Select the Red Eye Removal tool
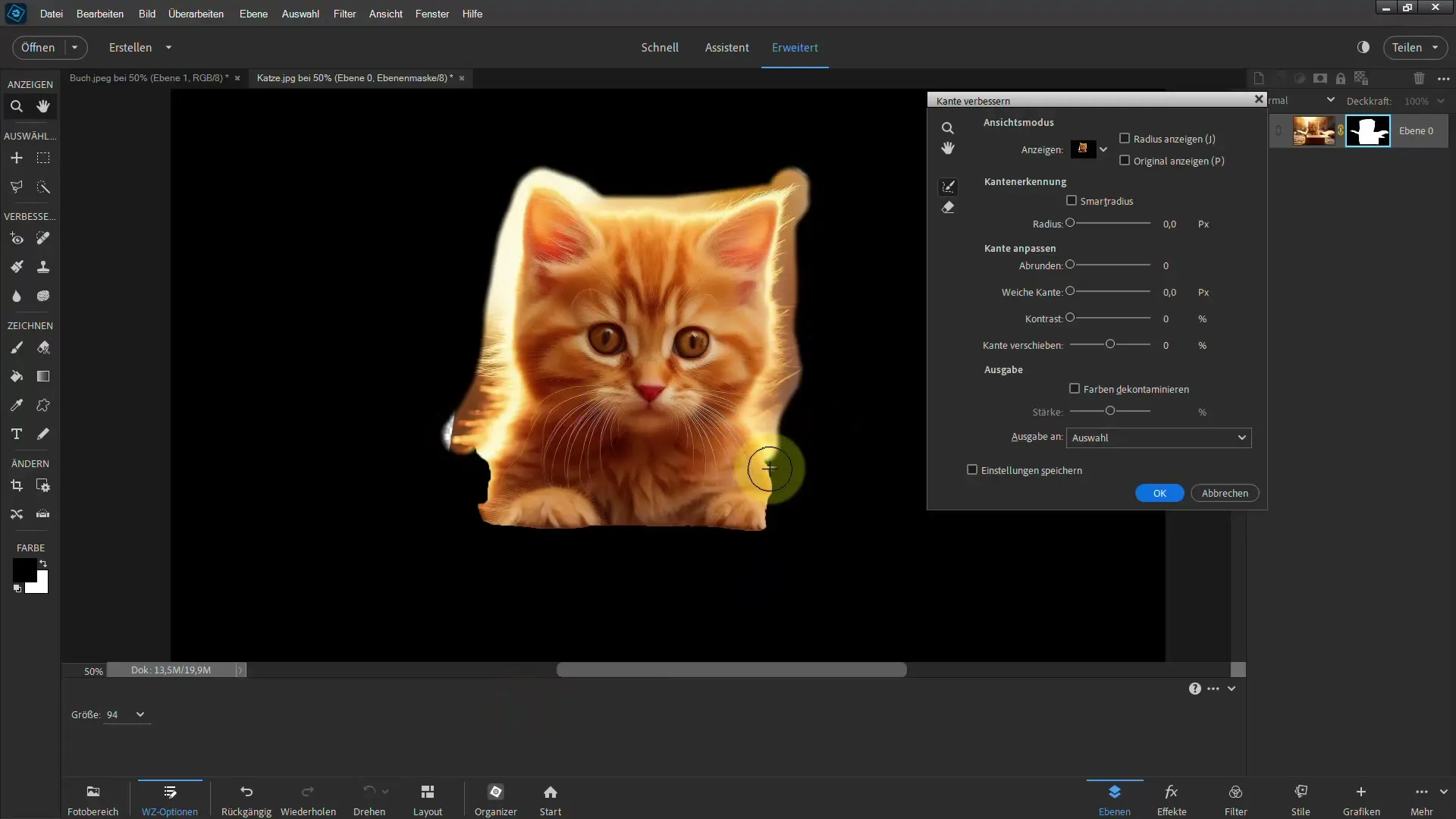The image size is (1456, 819). click(16, 238)
